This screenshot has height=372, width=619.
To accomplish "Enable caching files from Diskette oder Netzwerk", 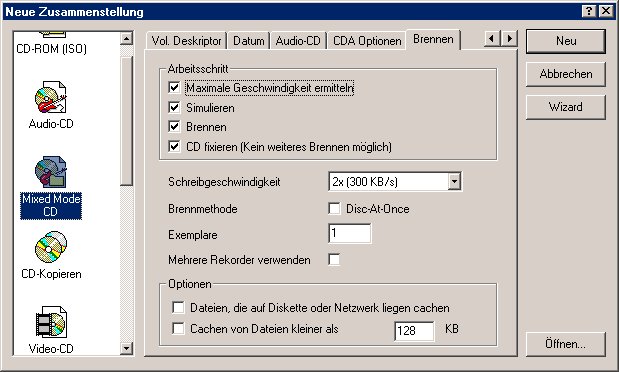I will pyautogui.click(x=178, y=308).
